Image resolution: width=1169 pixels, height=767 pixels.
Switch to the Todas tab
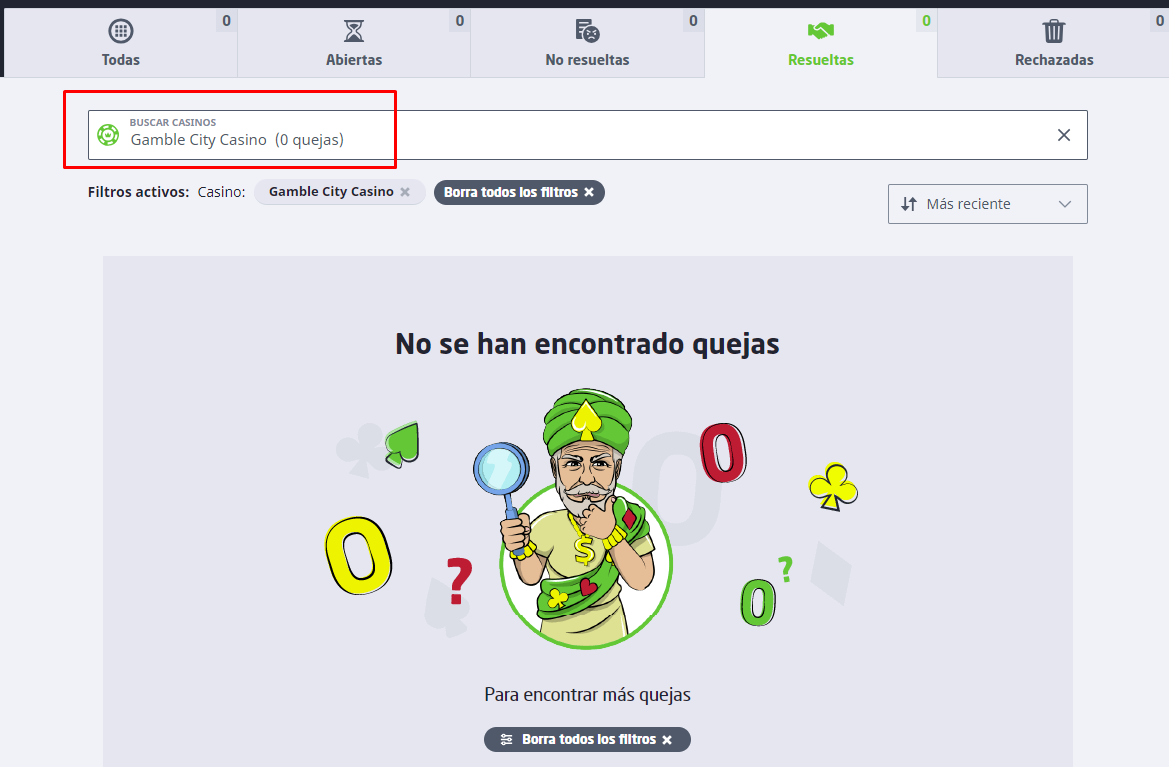[121, 42]
